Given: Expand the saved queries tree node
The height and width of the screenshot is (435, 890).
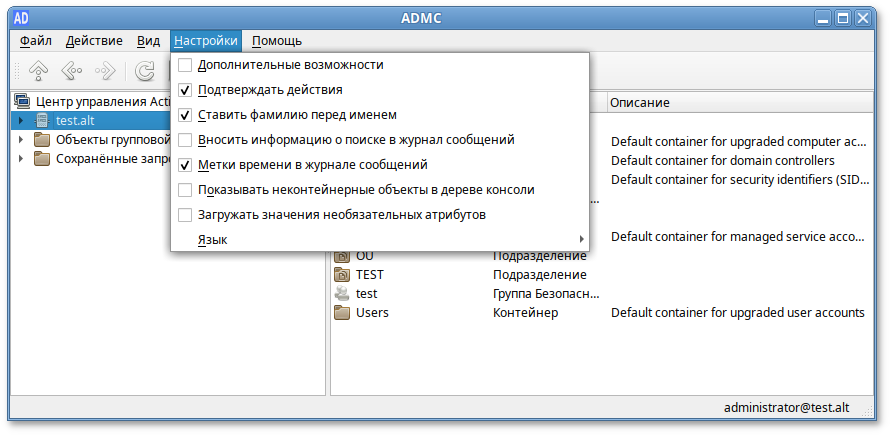Looking at the screenshot, I should [x=21, y=158].
